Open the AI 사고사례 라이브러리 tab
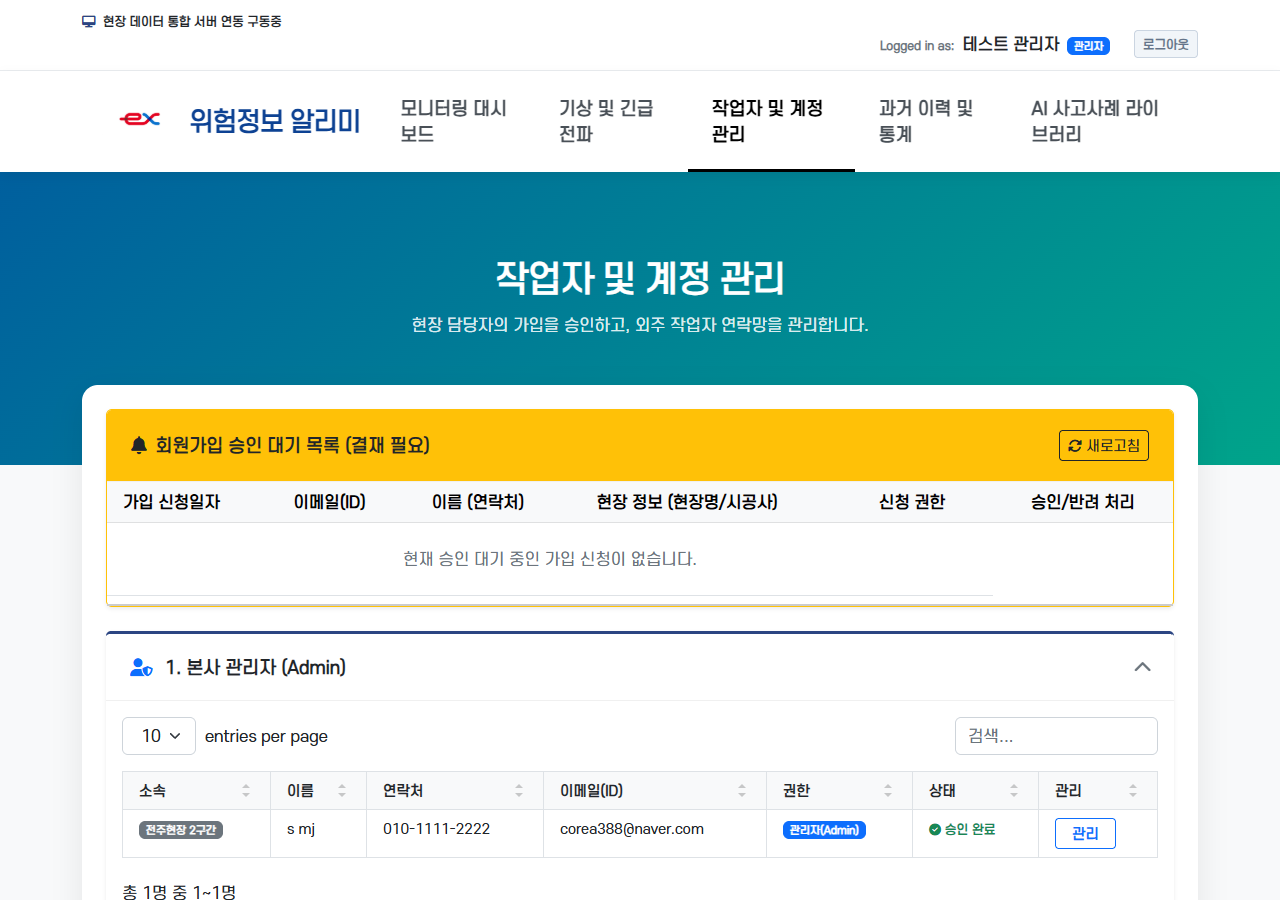This screenshot has width=1280, height=900. tap(1095, 121)
